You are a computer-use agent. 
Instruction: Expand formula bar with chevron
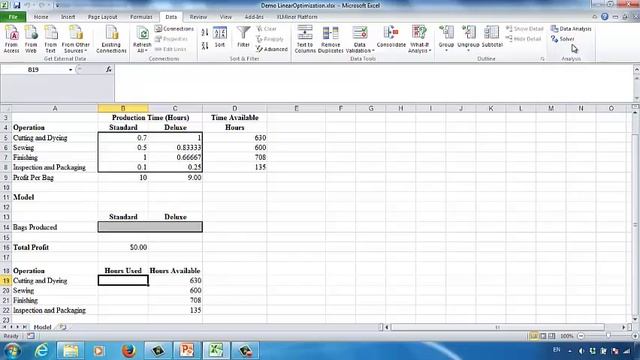pos(636,70)
